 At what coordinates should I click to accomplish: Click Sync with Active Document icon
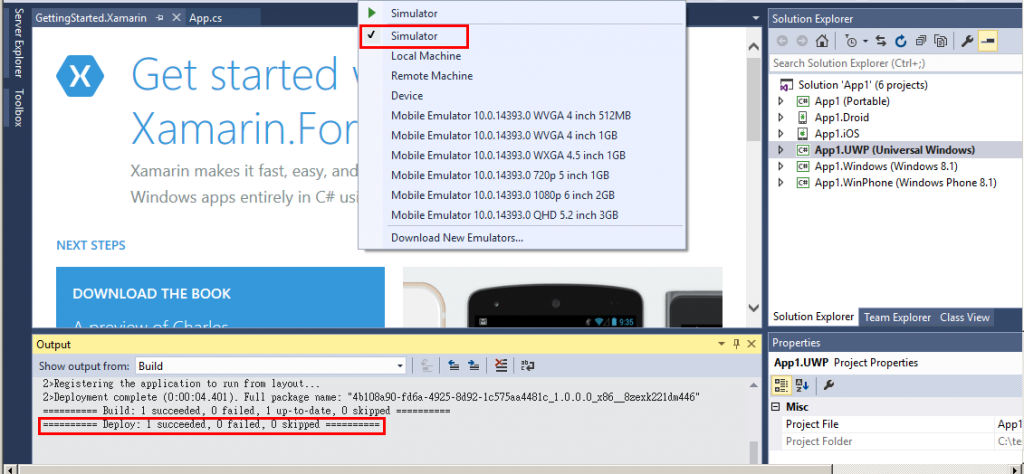pyautogui.click(x=881, y=42)
